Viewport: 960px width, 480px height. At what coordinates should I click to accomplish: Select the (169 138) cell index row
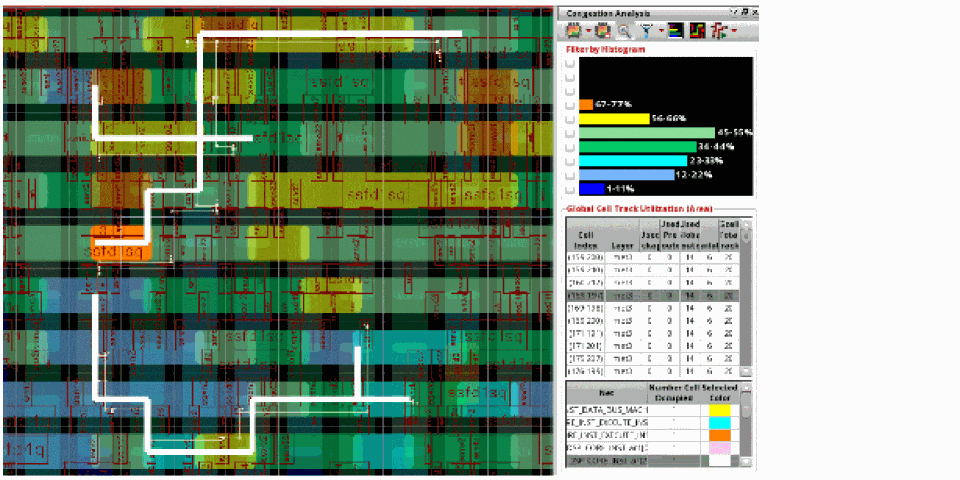pos(653,309)
